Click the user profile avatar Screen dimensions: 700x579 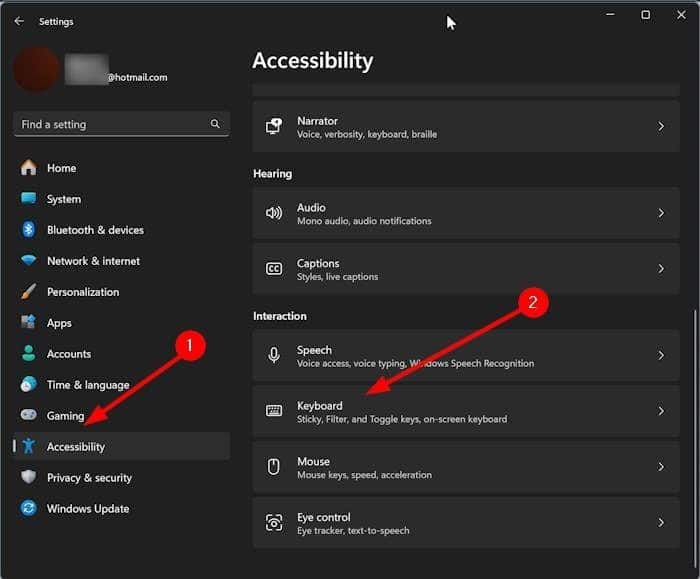tap(37, 70)
